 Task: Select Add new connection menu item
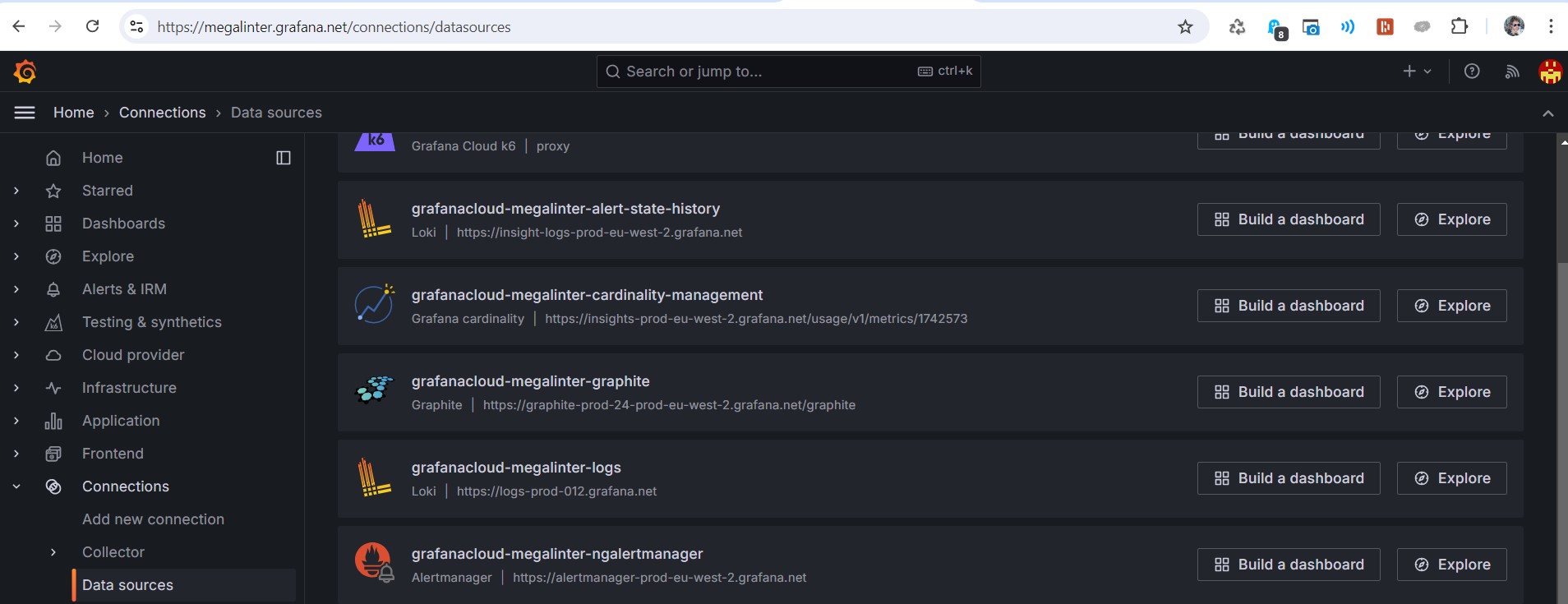[x=153, y=519]
